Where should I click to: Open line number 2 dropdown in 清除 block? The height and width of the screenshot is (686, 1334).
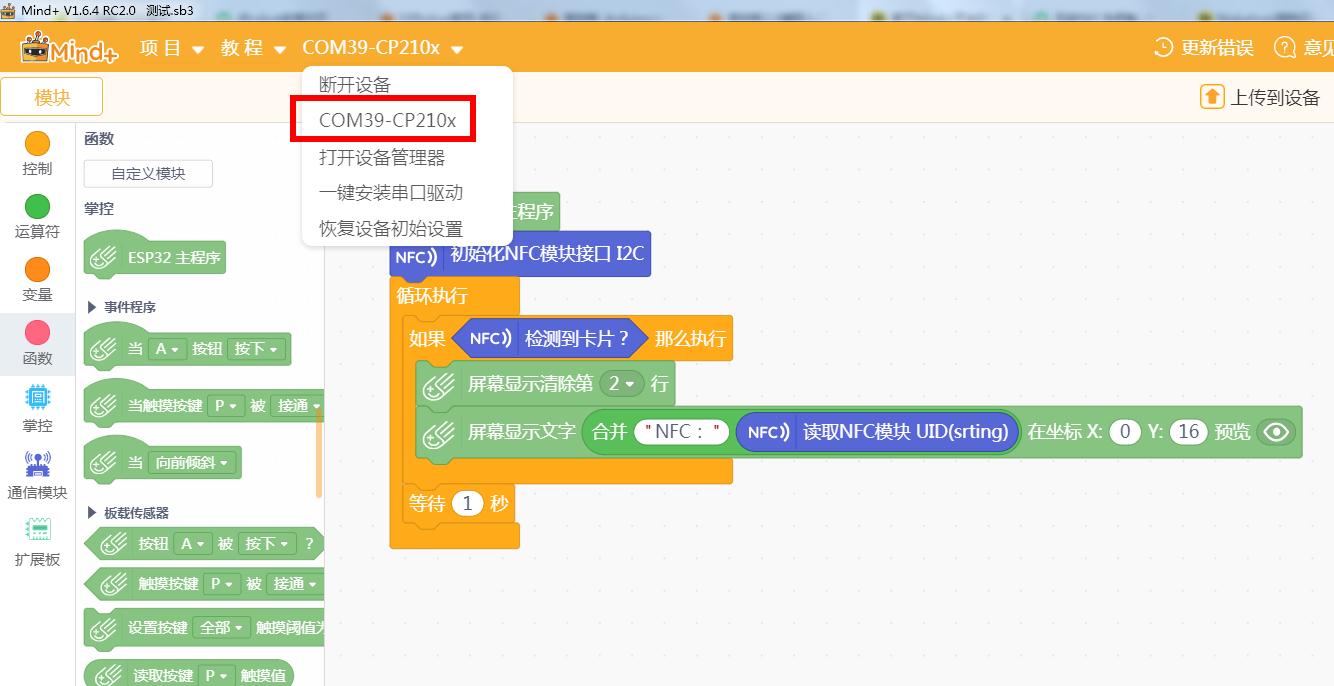(x=622, y=383)
